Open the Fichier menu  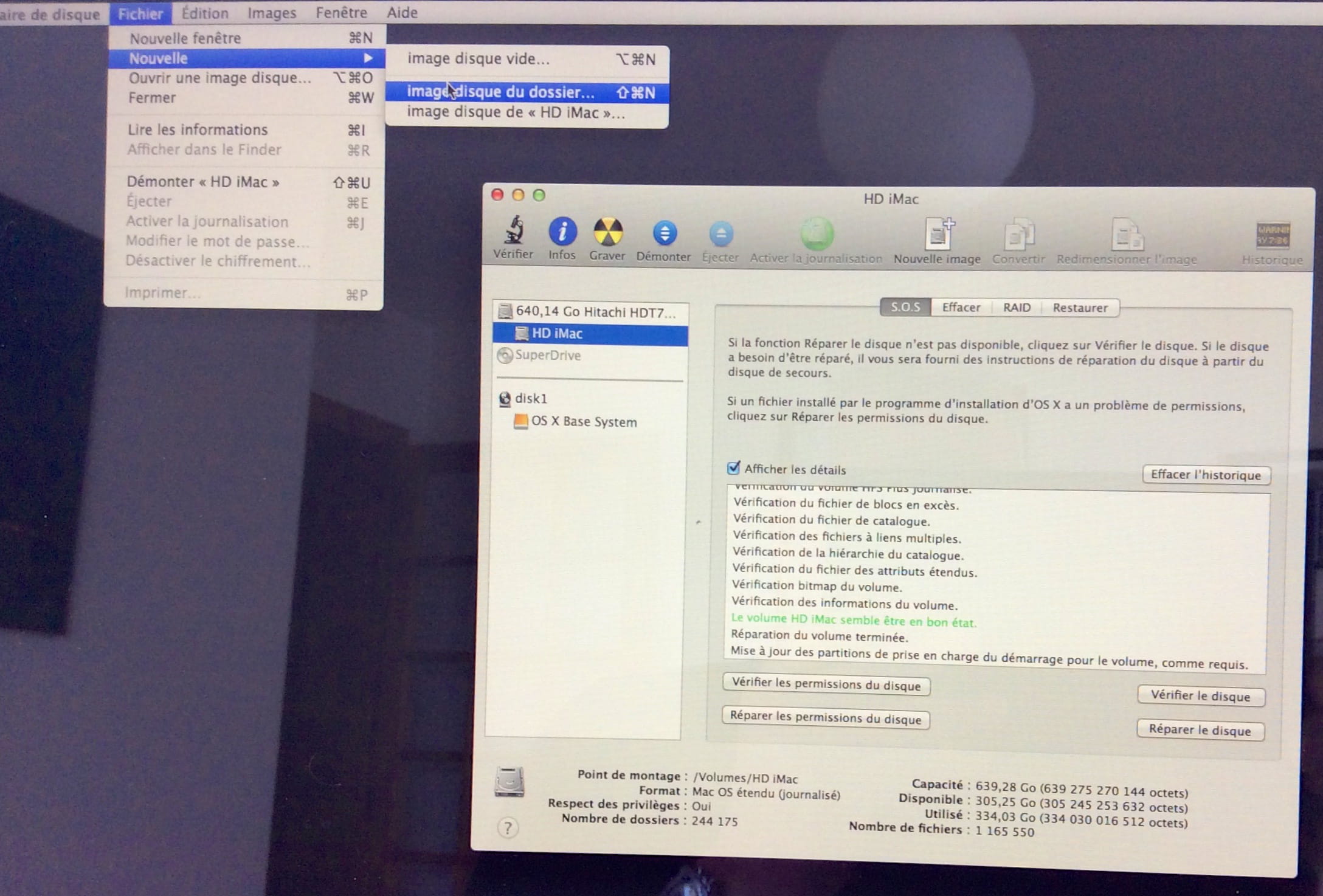(140, 13)
